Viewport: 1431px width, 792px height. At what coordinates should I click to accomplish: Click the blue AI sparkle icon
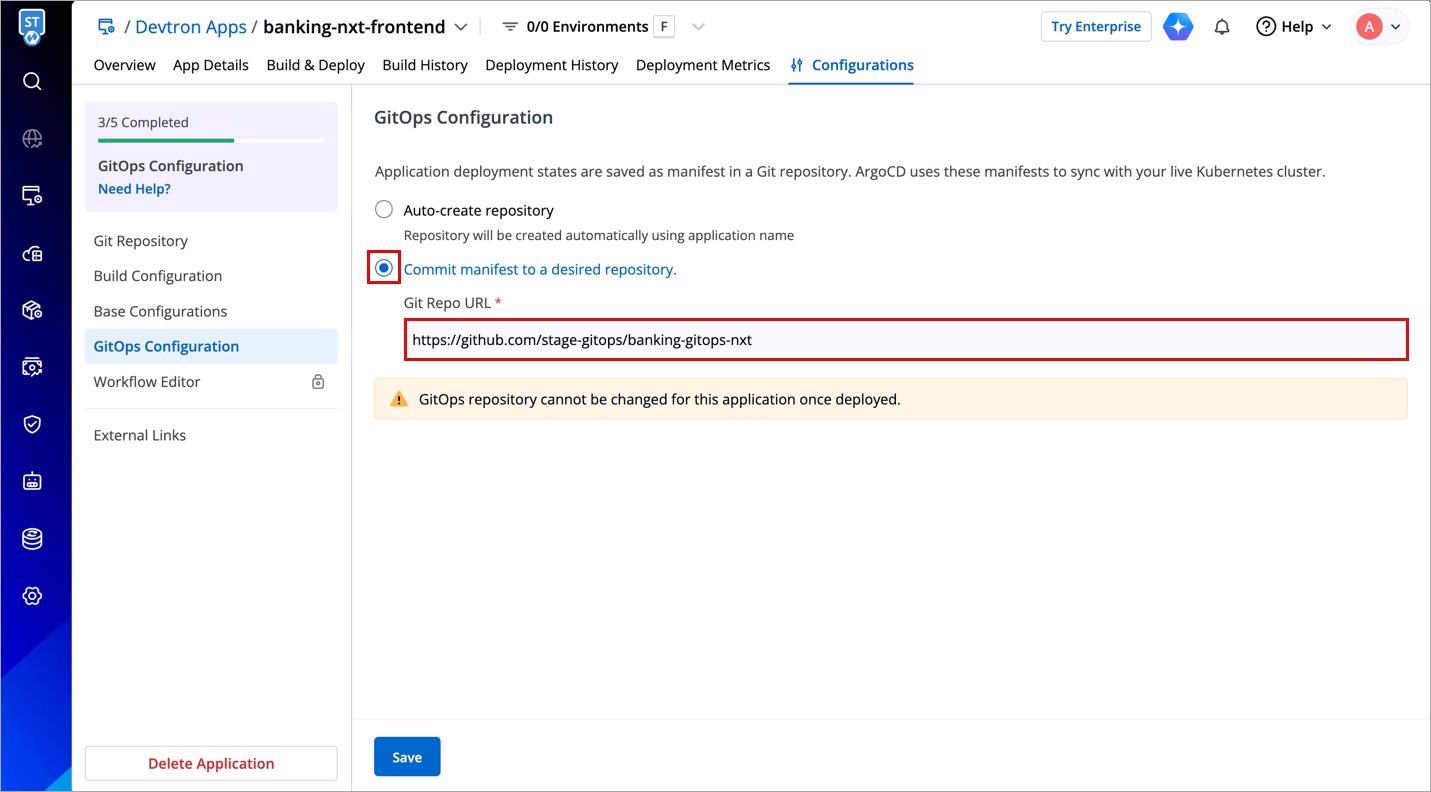1178,27
